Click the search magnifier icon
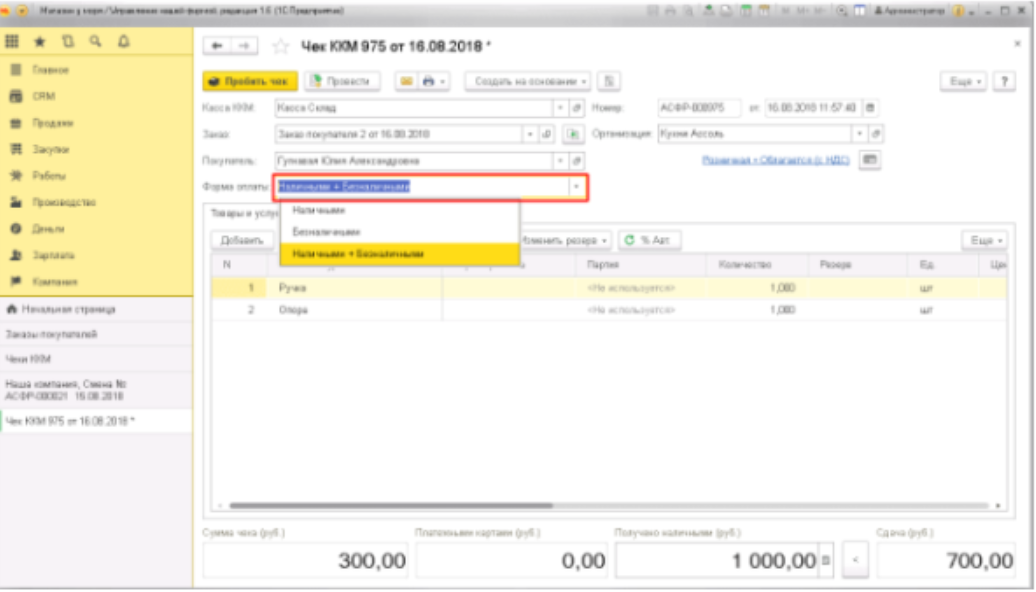This screenshot has height=592, width=1036. [96, 42]
